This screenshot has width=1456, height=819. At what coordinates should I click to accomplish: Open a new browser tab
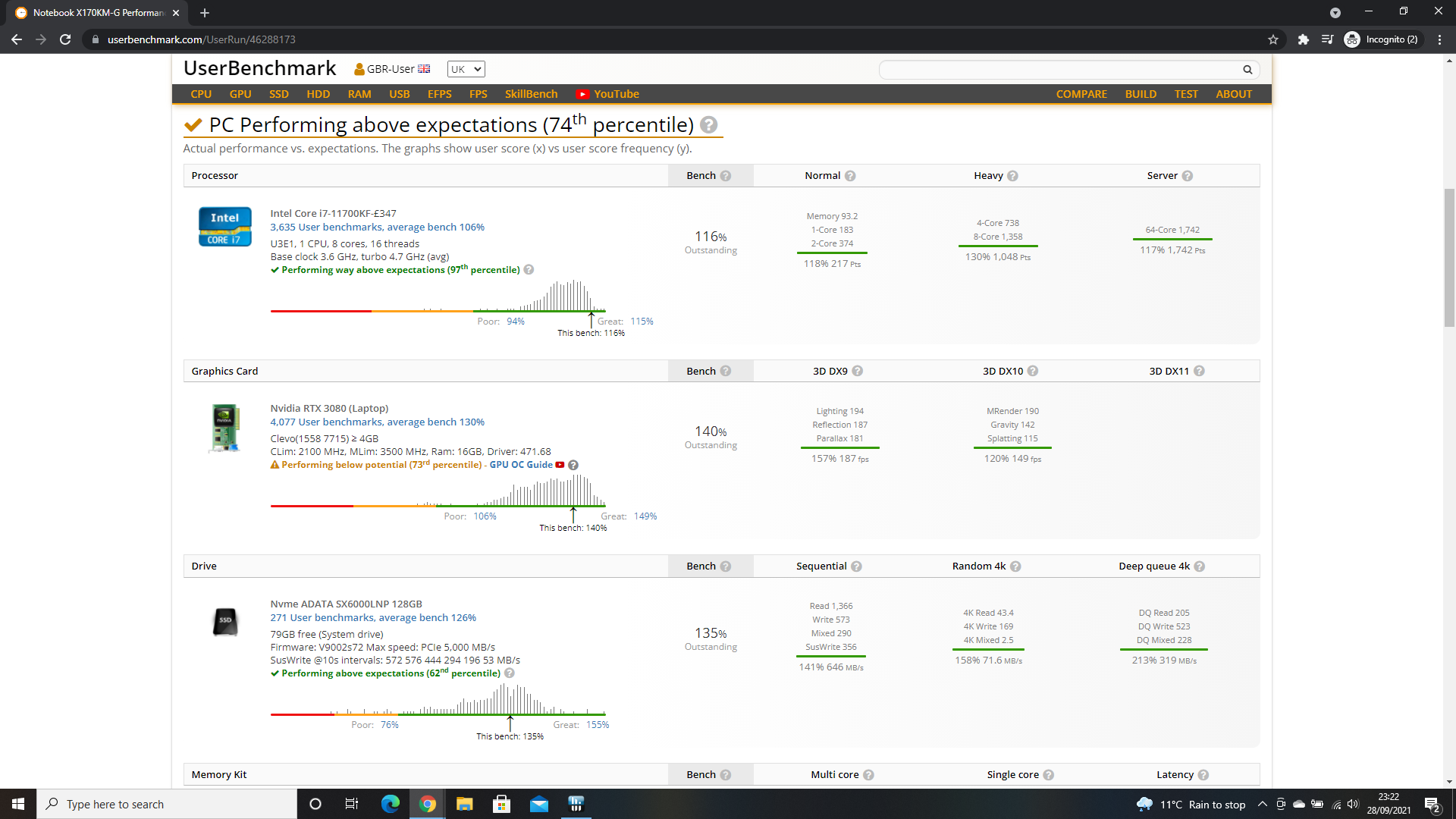pyautogui.click(x=205, y=13)
